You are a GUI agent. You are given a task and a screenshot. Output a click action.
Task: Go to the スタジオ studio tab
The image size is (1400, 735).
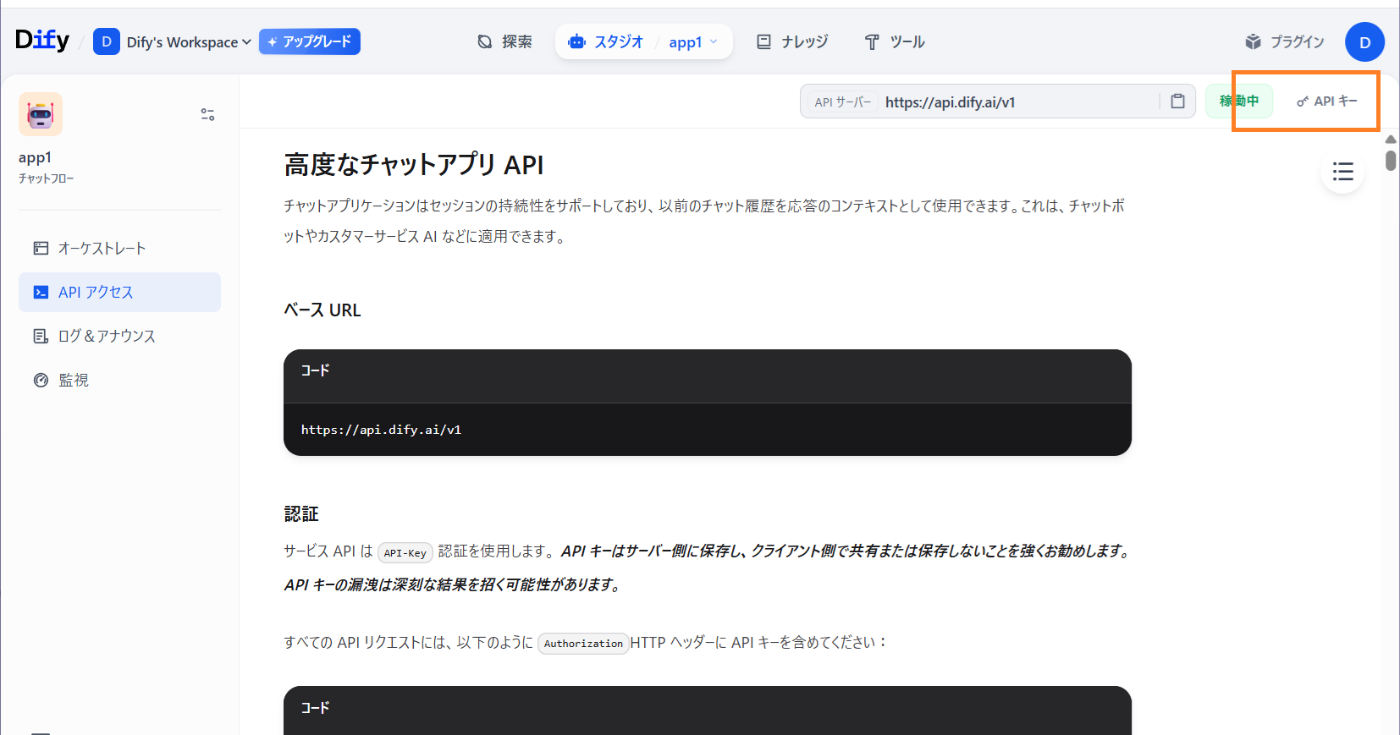[x=606, y=42]
